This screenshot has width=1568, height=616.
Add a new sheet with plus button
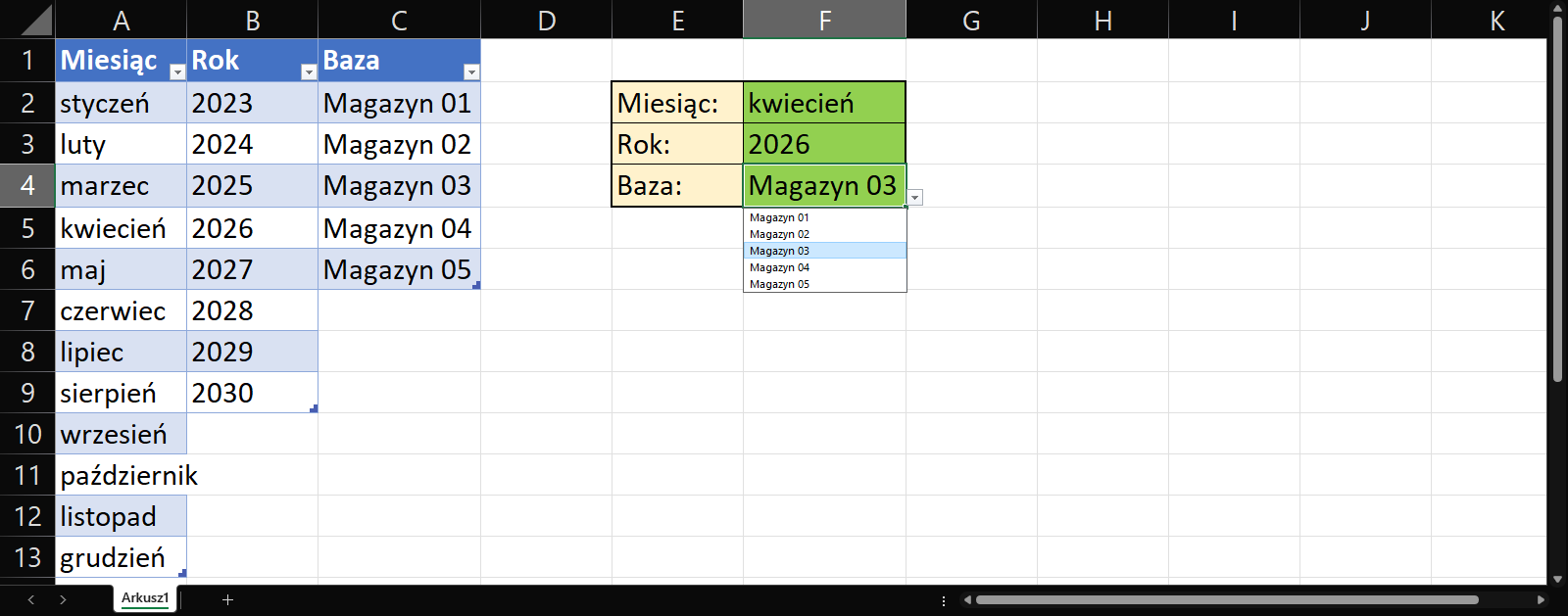pyautogui.click(x=227, y=599)
